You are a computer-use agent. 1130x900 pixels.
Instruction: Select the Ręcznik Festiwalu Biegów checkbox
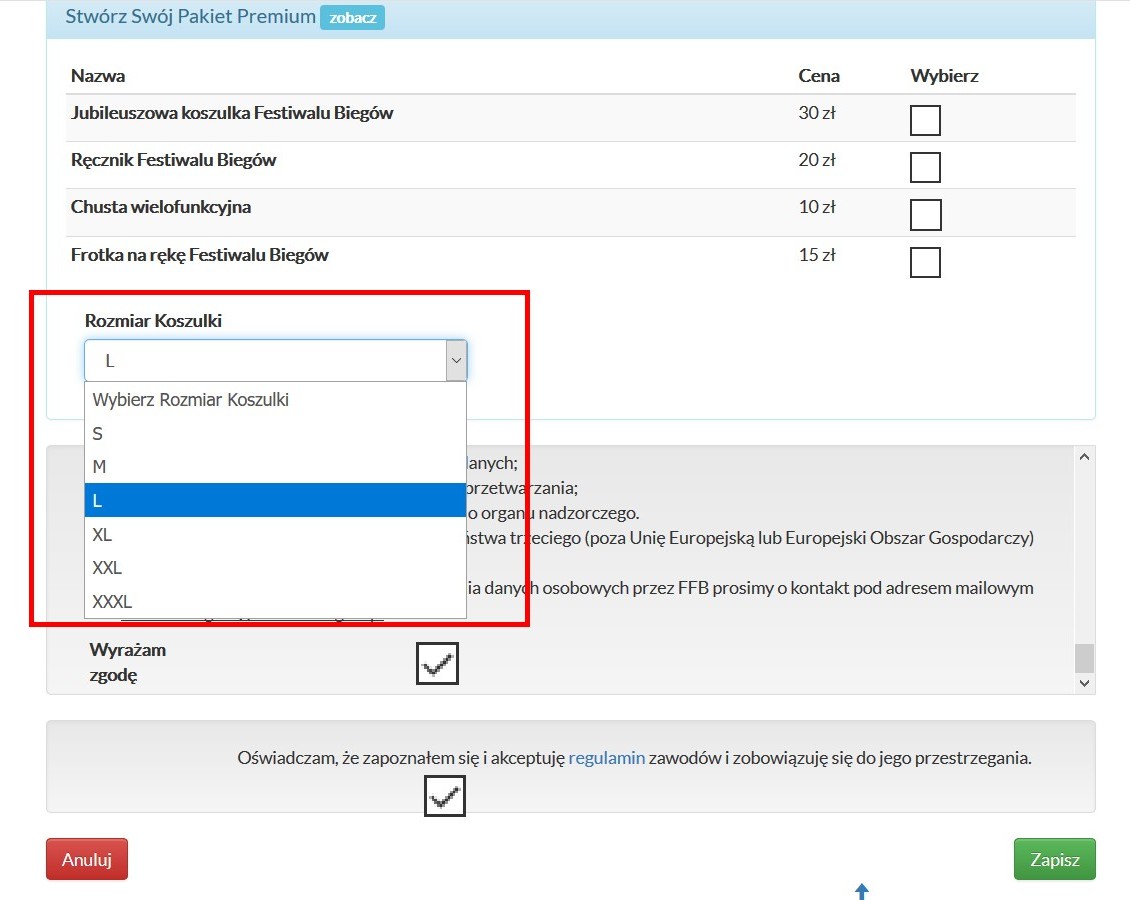[x=925, y=167]
